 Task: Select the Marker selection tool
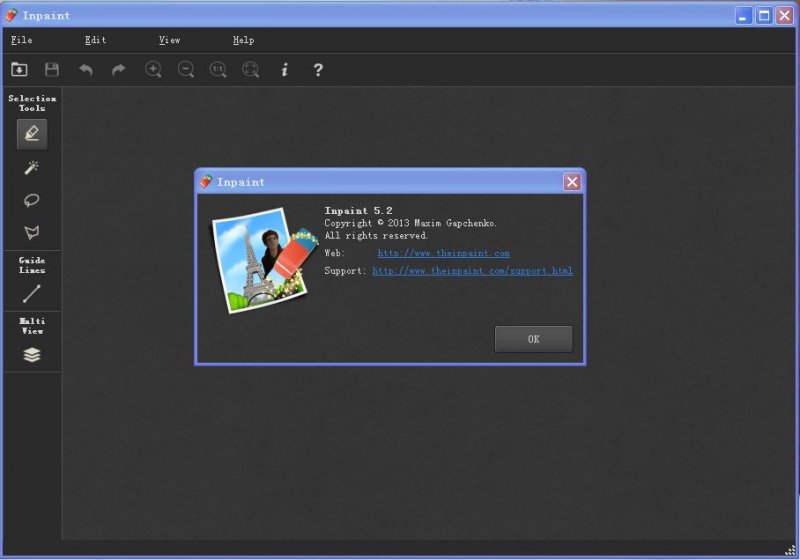[32, 134]
